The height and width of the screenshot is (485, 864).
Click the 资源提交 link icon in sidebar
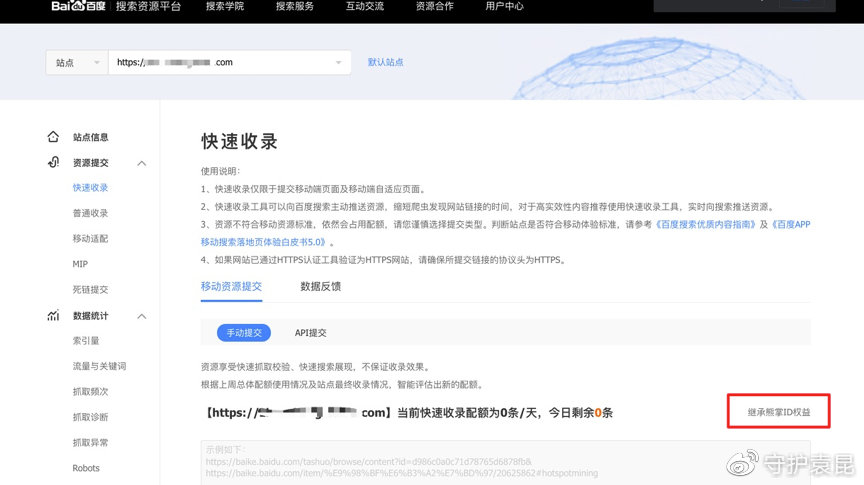pos(53,162)
